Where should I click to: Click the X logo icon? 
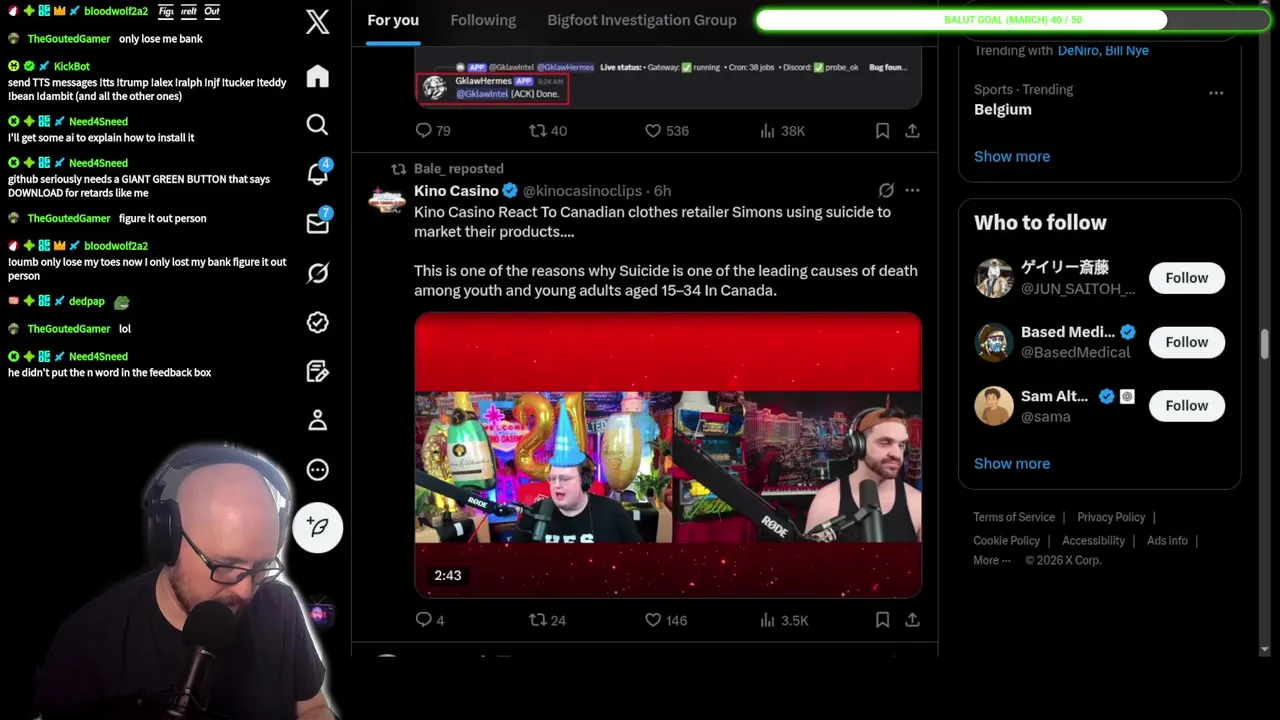pyautogui.click(x=317, y=22)
